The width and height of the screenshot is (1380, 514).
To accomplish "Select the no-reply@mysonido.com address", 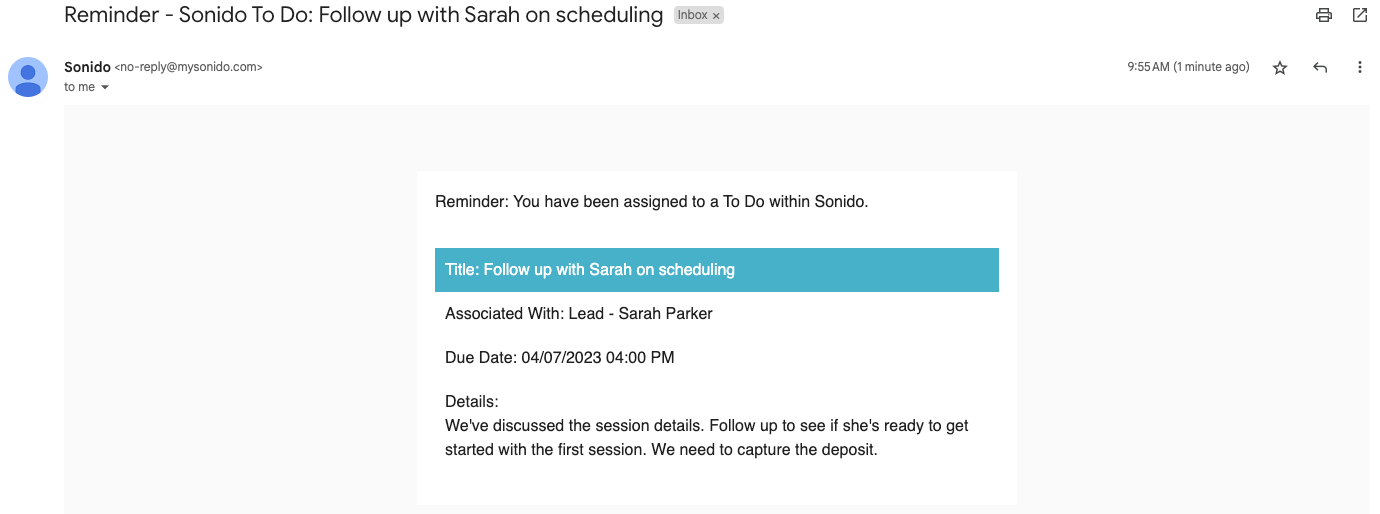I will (189, 67).
